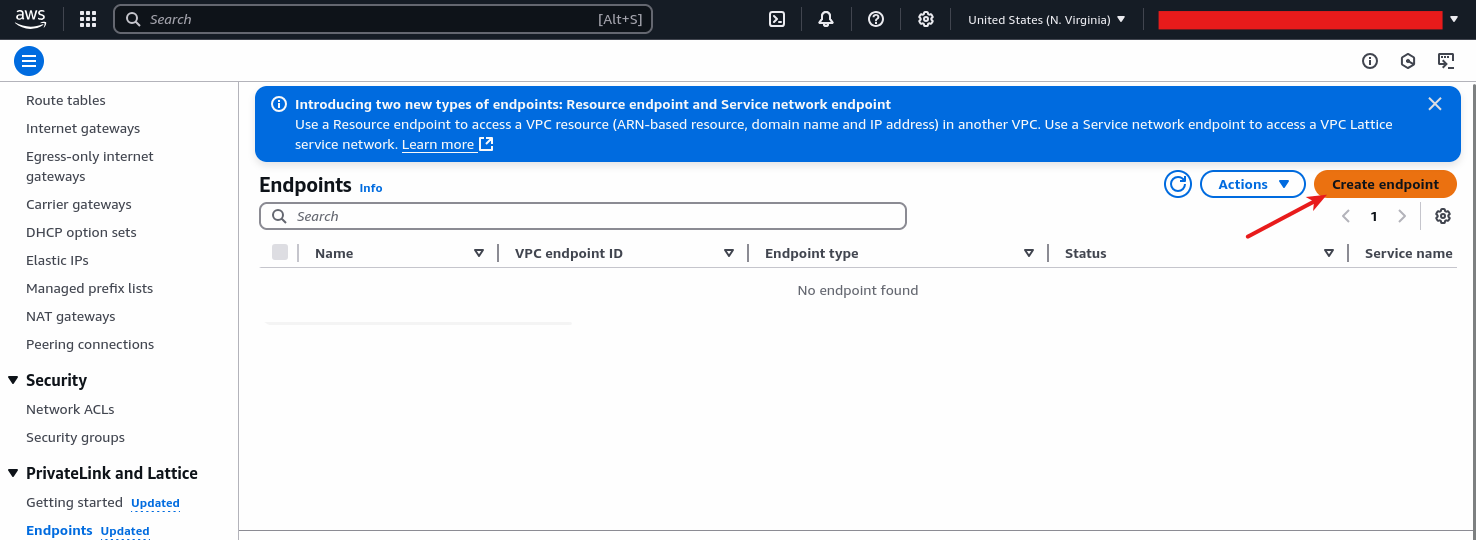Open the AWS services grid menu
The width and height of the screenshot is (1476, 540).
tap(88, 19)
